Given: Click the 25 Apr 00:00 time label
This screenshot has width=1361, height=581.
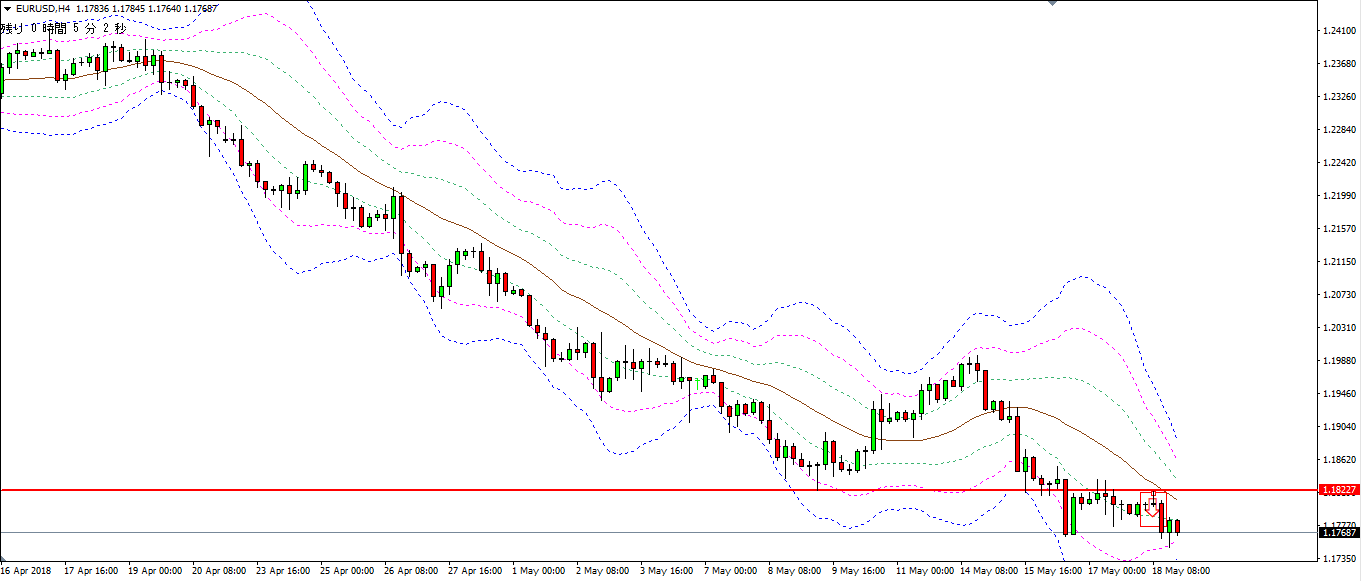Looking at the screenshot, I should [x=346, y=572].
